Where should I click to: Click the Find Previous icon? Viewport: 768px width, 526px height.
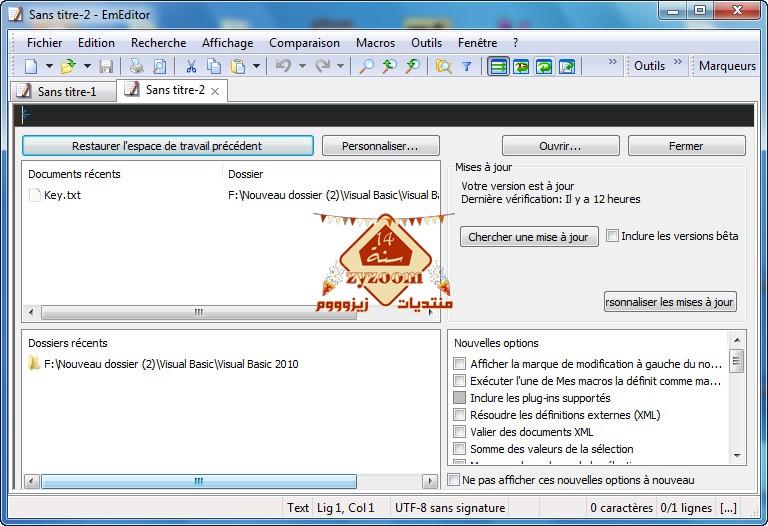tap(389, 66)
